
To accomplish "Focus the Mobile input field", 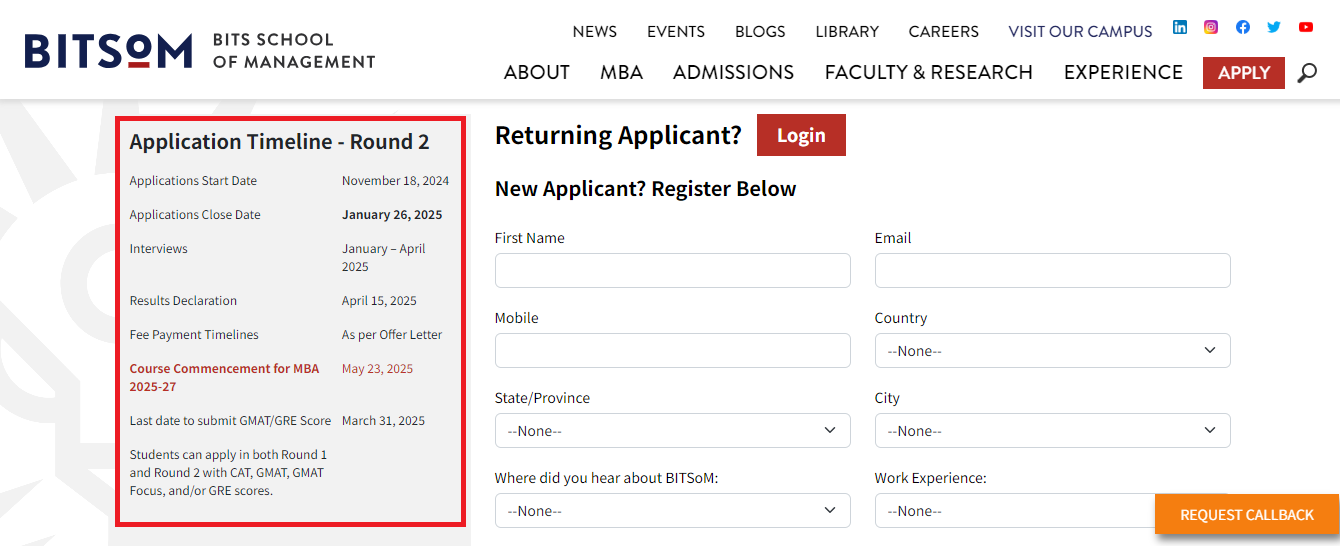I will 673,351.
